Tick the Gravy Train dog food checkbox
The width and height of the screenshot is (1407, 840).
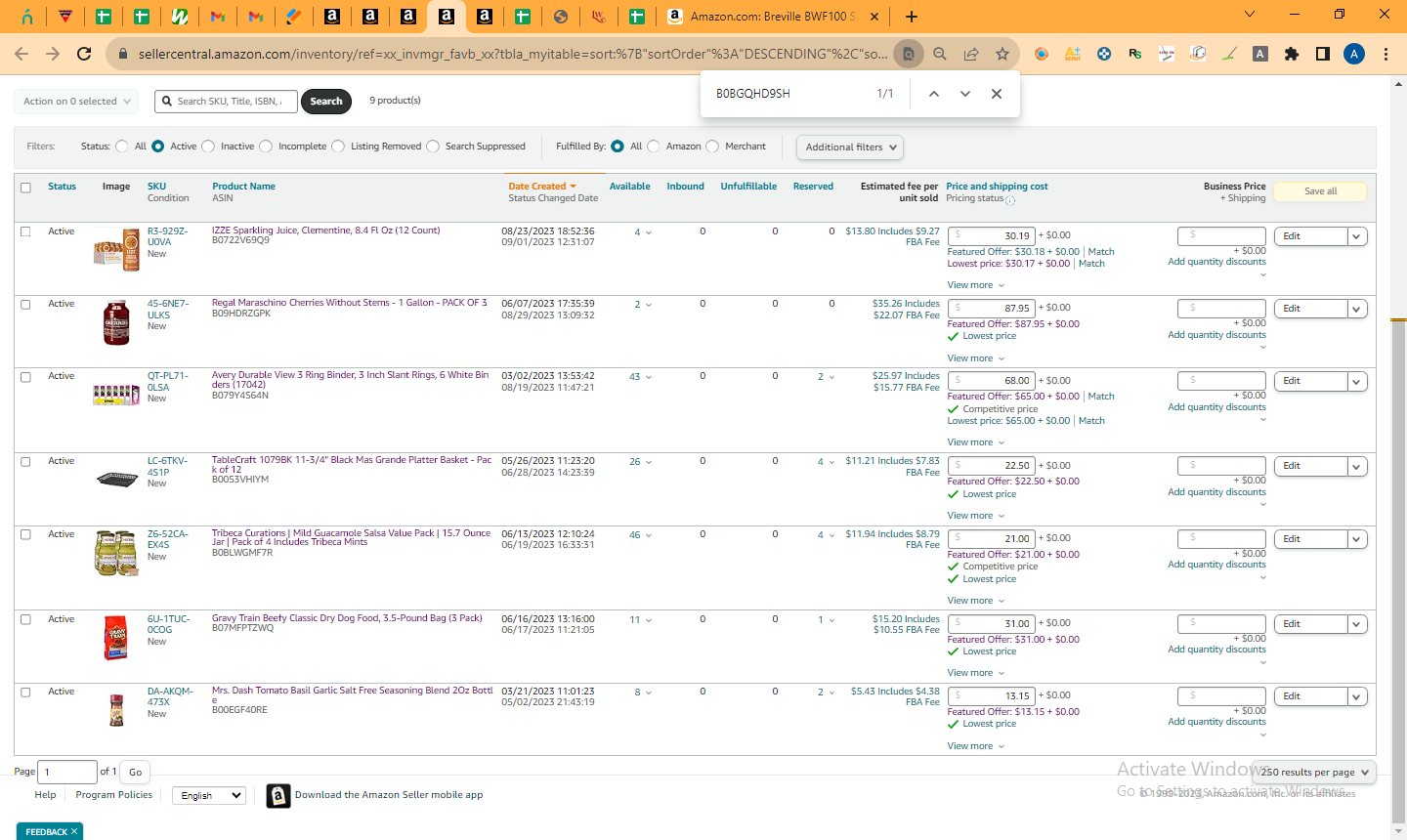(25, 620)
